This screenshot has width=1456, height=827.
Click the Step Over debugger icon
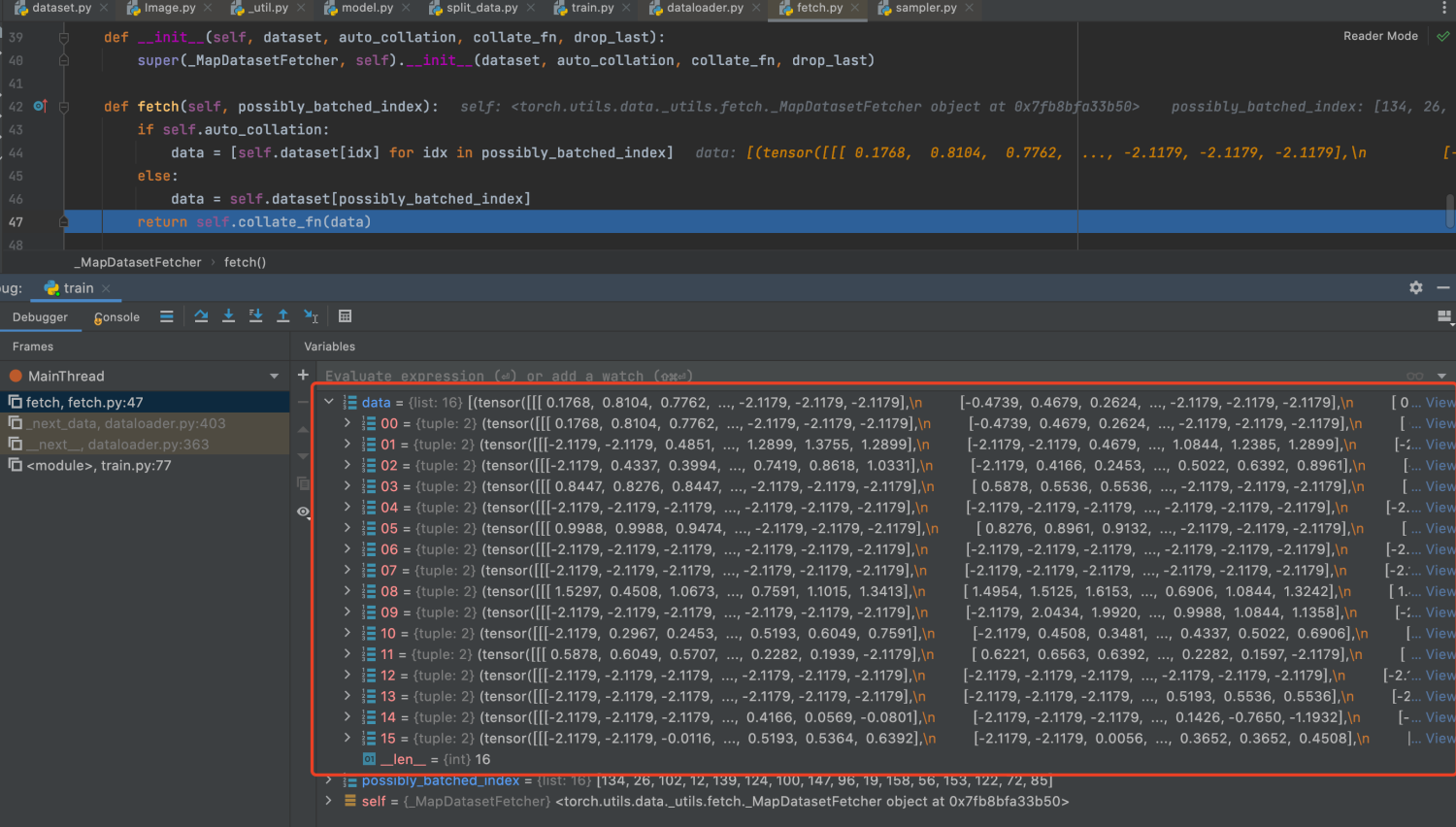click(202, 315)
